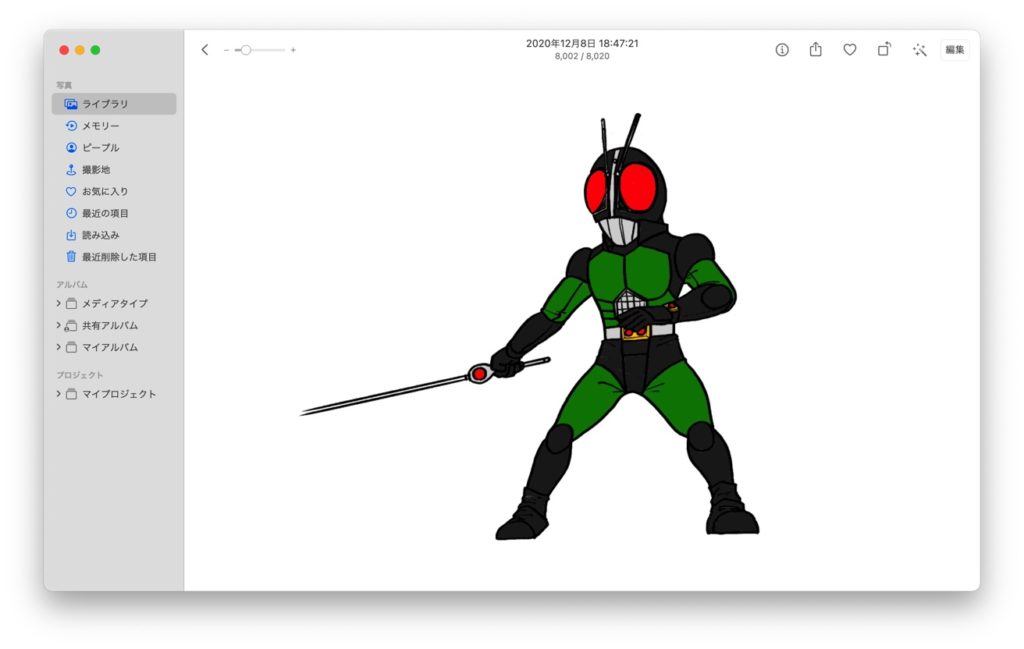Apply auto enhance magic wand
Image resolution: width=1024 pixels, height=649 pixels.
point(920,50)
